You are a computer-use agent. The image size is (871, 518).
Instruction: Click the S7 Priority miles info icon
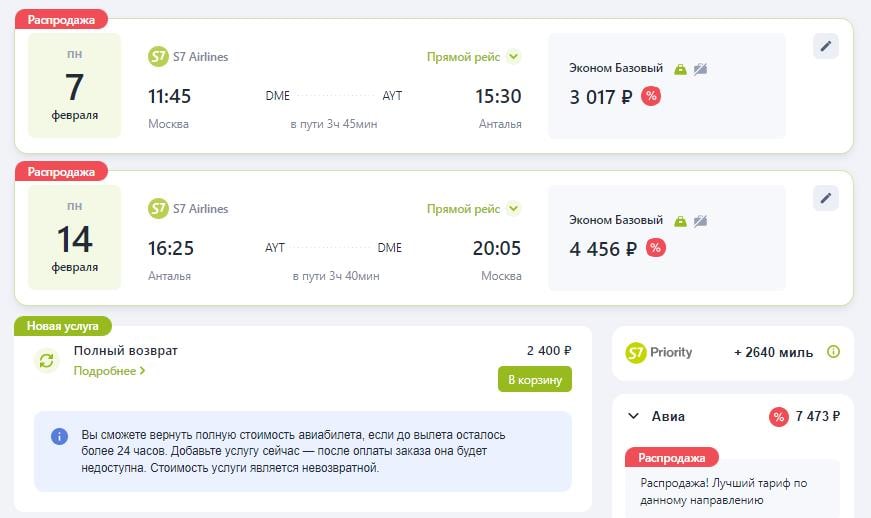833,352
